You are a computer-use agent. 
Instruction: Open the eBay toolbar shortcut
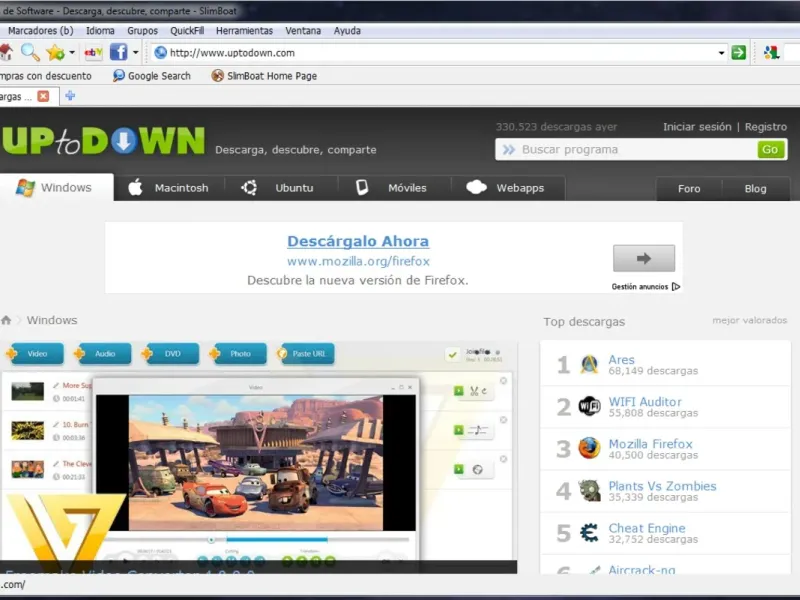coord(93,52)
